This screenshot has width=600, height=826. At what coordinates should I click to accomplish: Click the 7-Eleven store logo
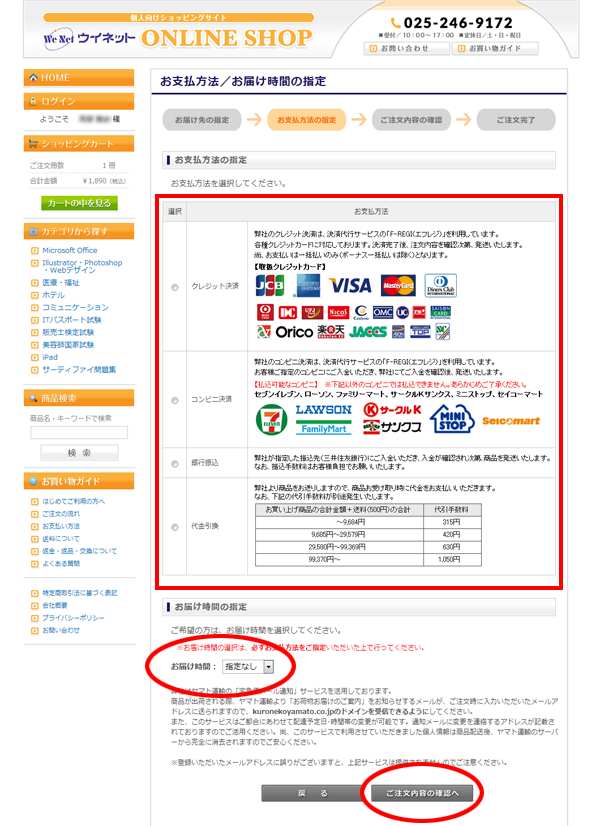tap(271, 420)
